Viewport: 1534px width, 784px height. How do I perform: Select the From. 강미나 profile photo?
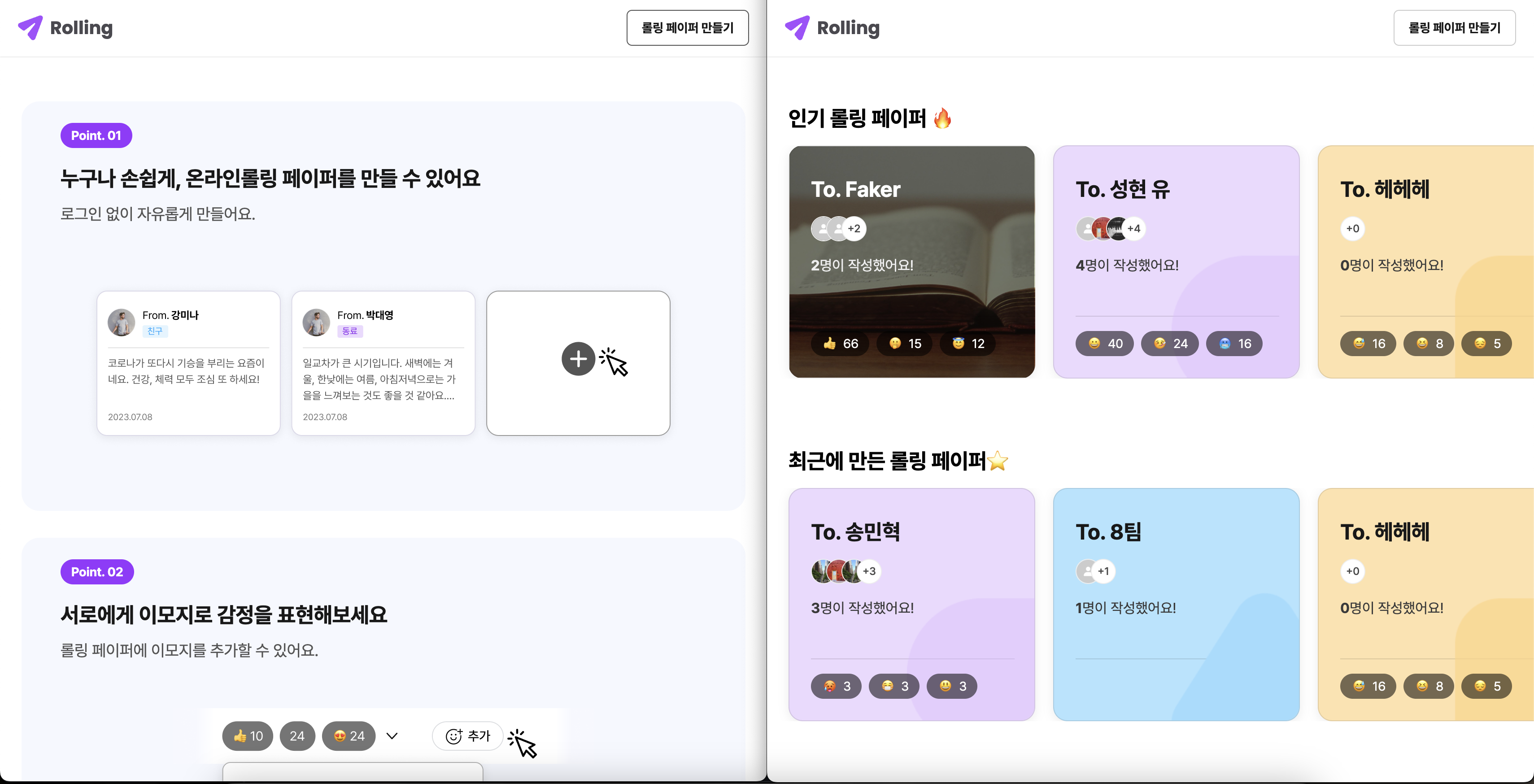[x=121, y=322]
